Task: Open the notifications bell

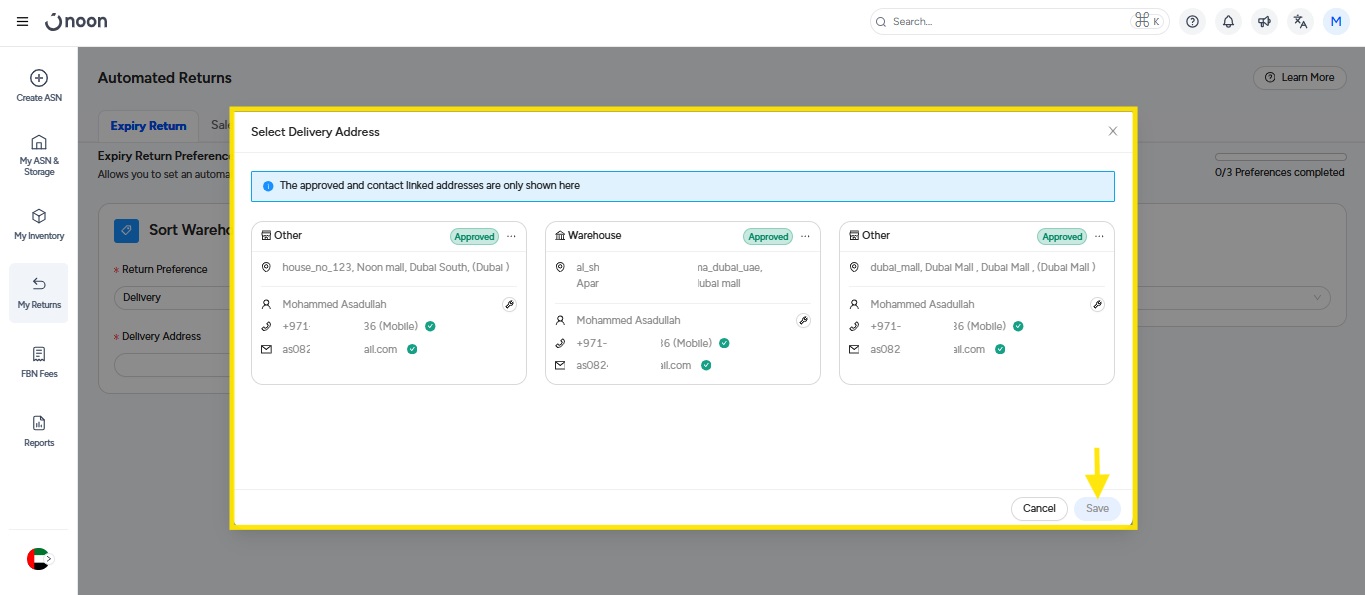Action: pyautogui.click(x=1228, y=21)
